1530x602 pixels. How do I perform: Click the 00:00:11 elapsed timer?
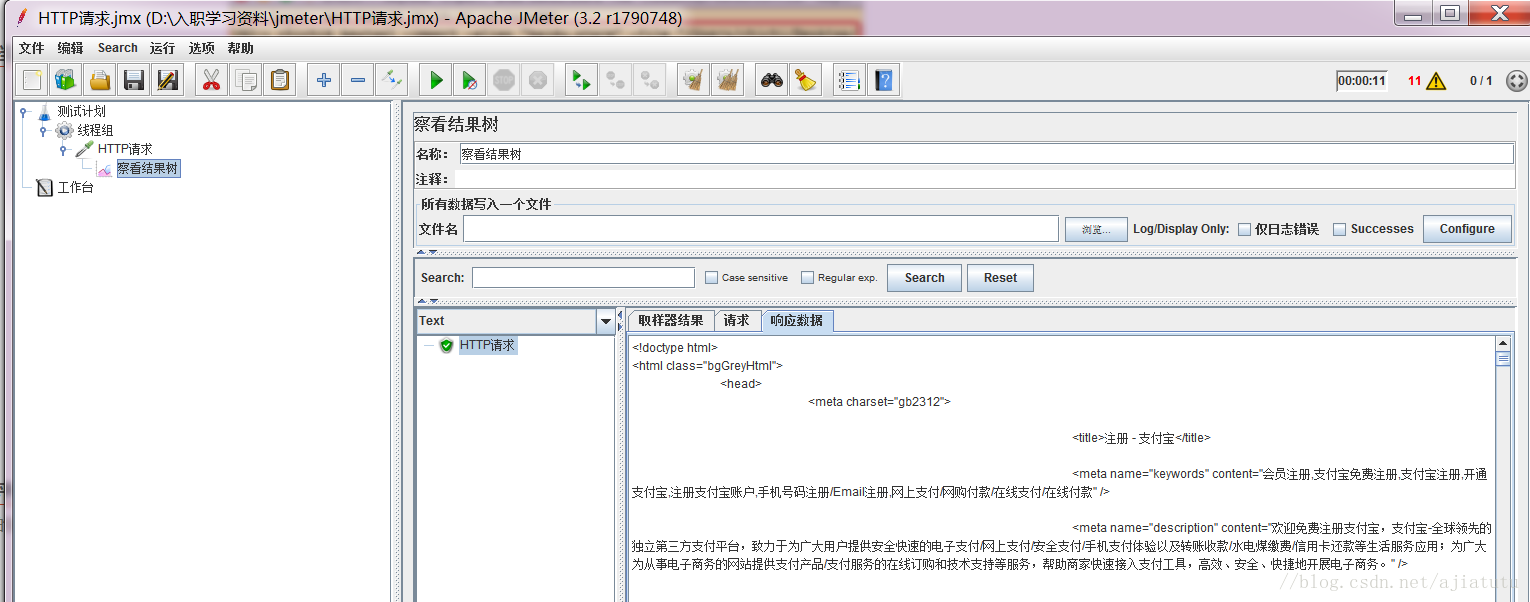click(1362, 81)
